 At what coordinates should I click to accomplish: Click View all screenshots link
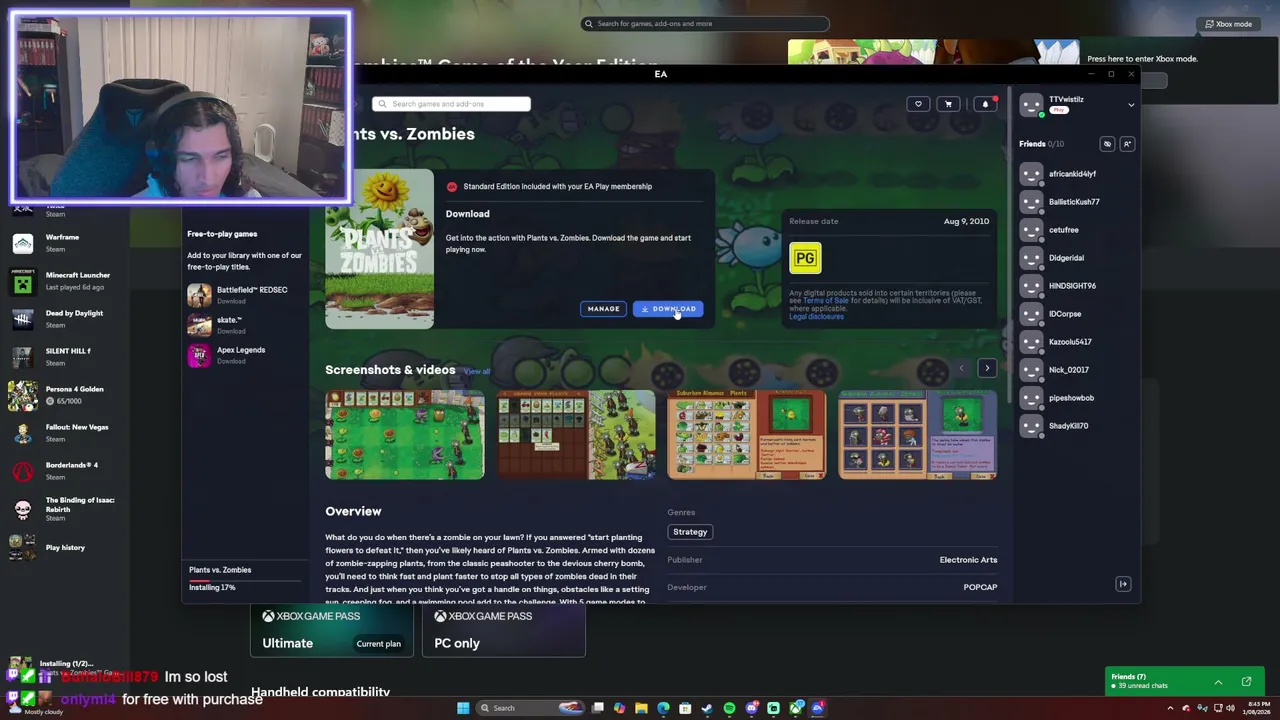[x=476, y=372]
